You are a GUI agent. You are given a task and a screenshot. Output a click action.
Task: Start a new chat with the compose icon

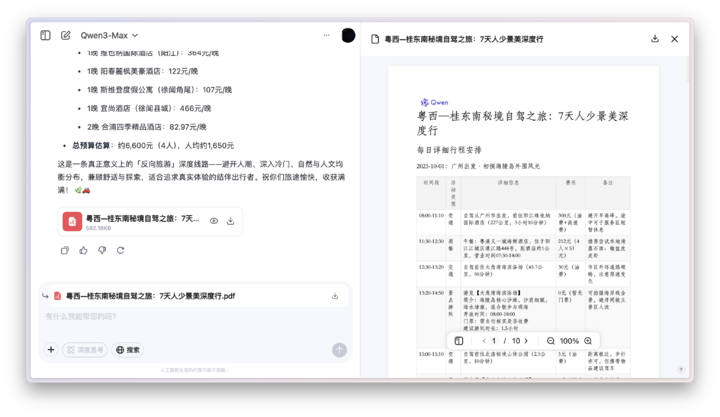coord(66,35)
